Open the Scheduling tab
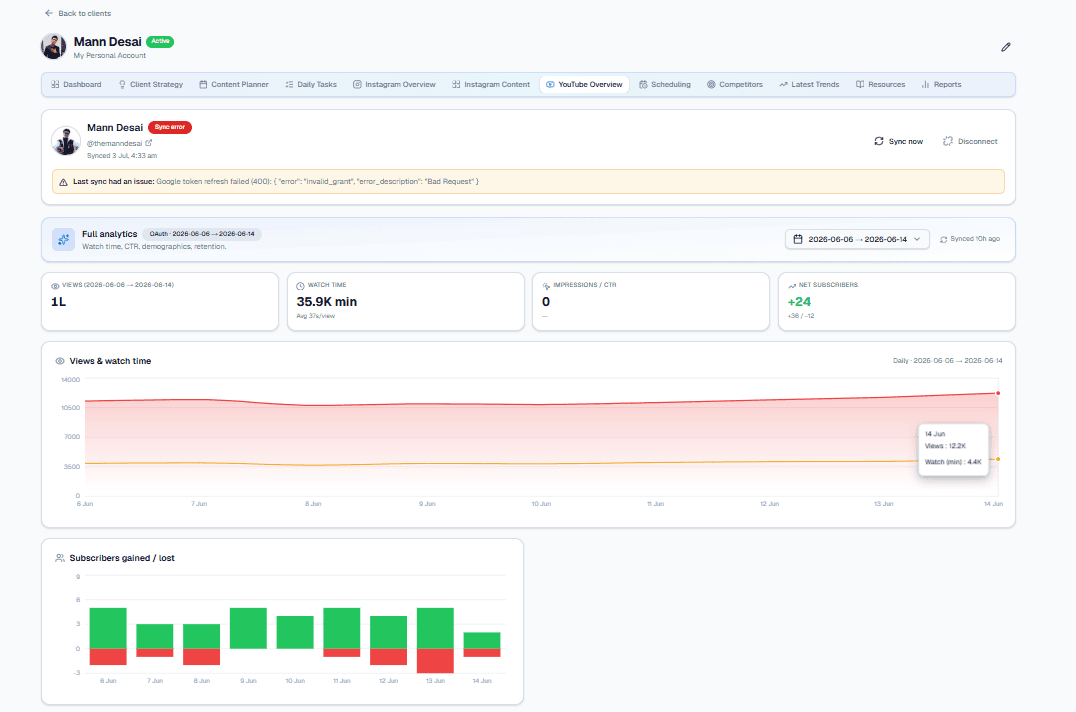This screenshot has height=712, width=1076. click(x=664, y=84)
